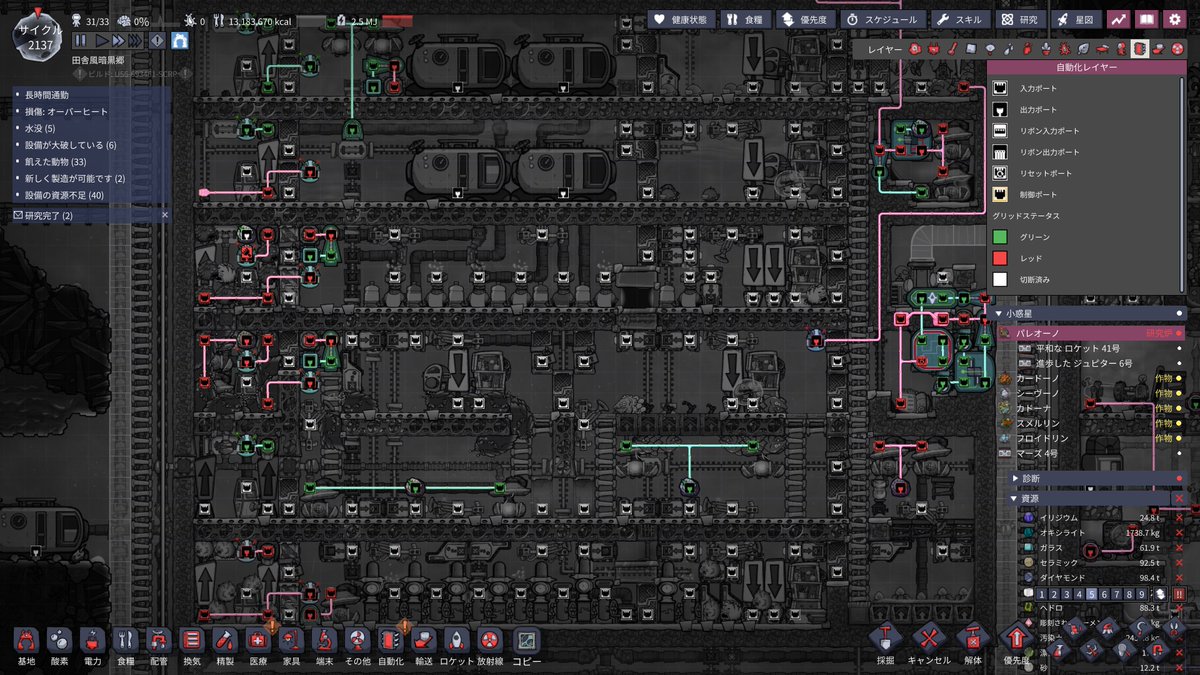Open the Germs overlay icon
Image resolution: width=1200 pixels, height=675 pixels.
point(1065,49)
